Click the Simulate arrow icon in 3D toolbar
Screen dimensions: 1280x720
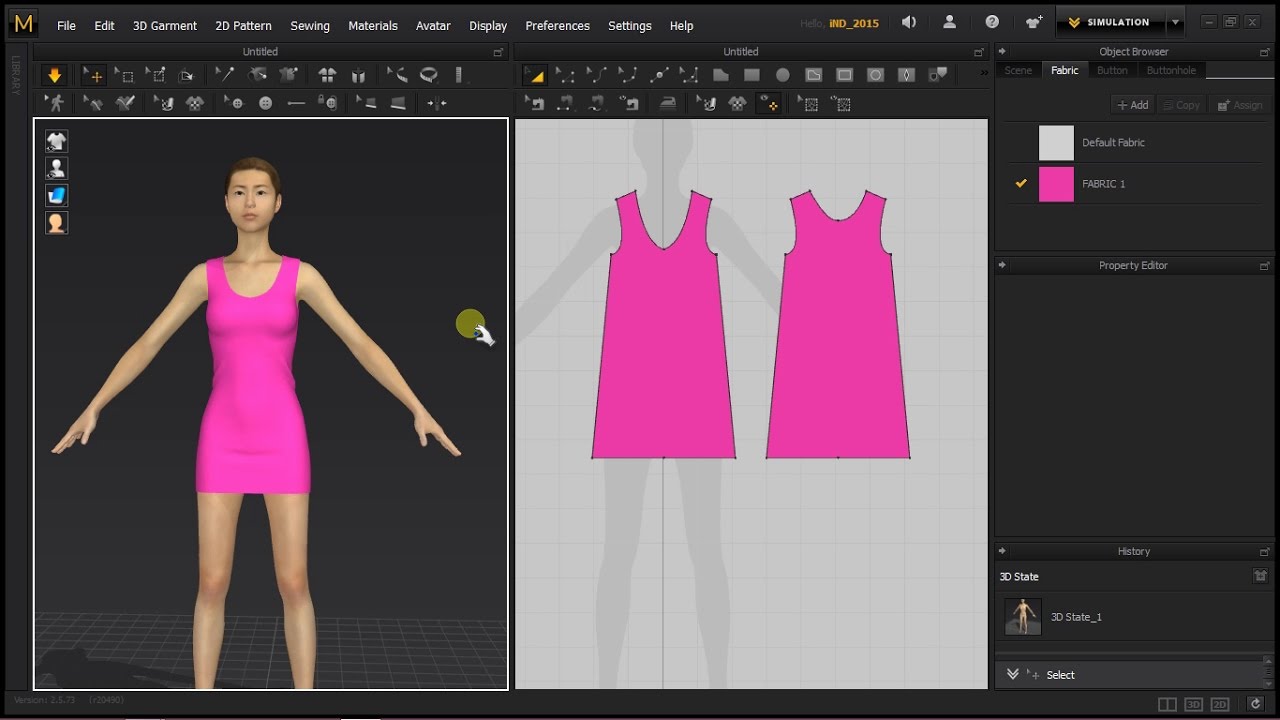point(54,75)
